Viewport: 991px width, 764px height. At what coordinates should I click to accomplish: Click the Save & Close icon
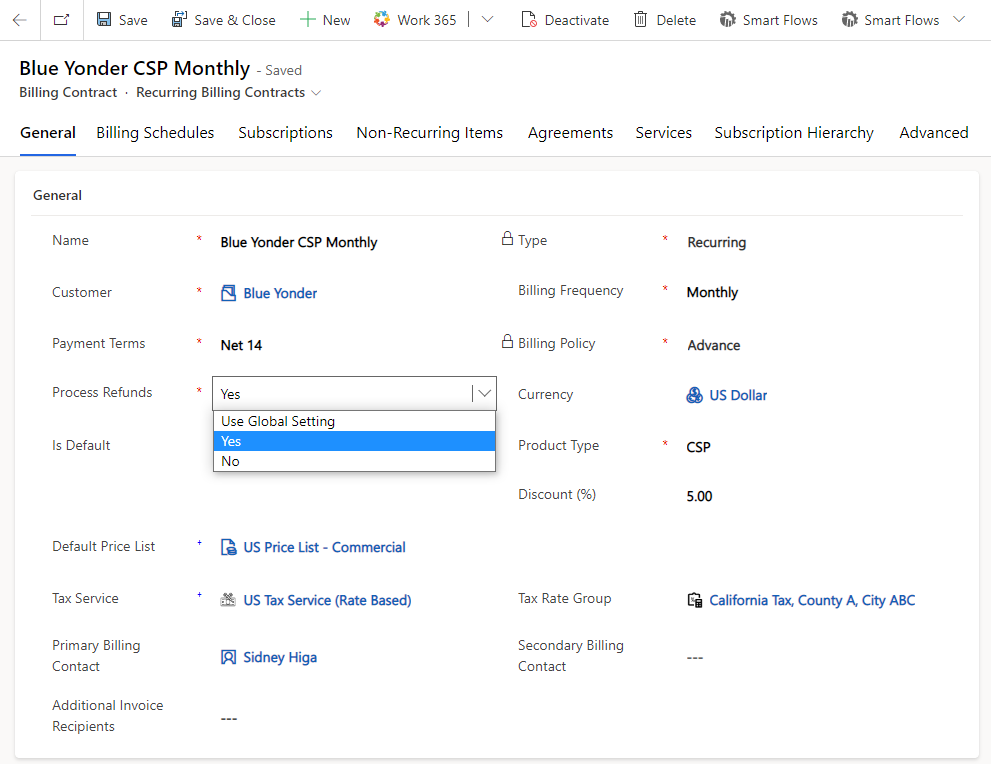179,20
